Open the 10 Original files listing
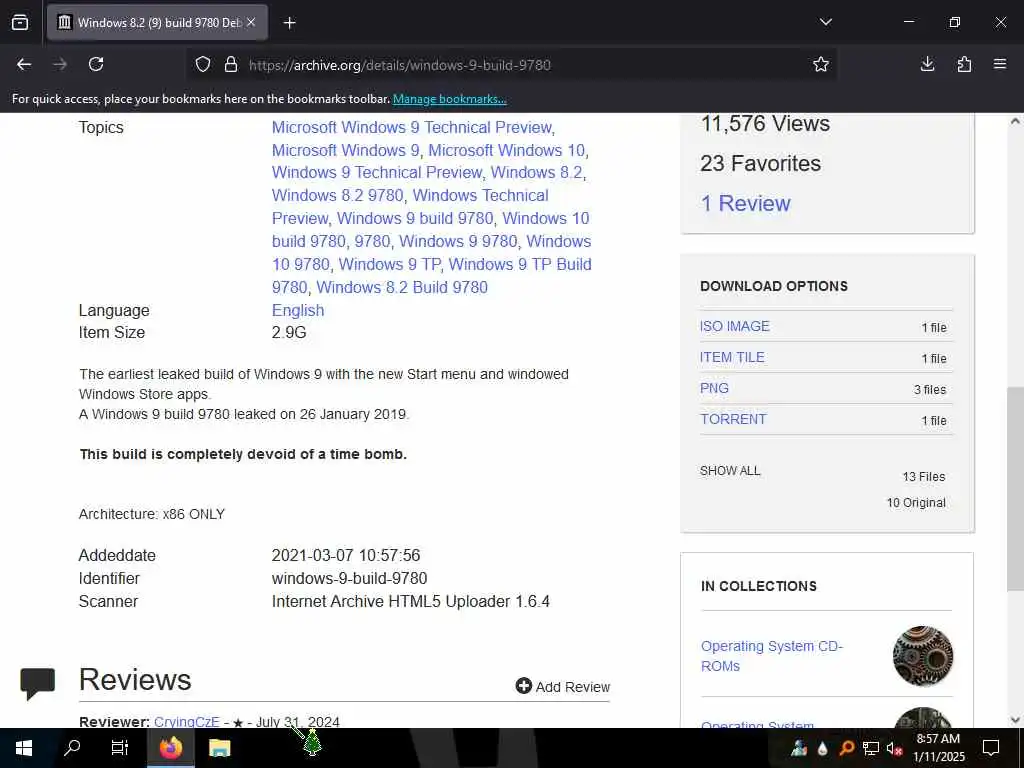 click(x=916, y=503)
